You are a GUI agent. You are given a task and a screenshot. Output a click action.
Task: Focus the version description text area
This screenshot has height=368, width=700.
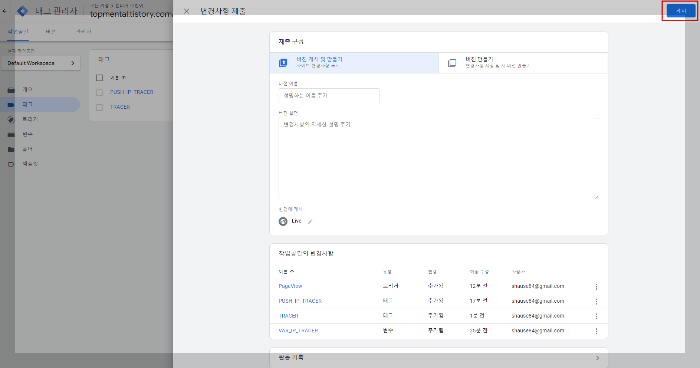click(438, 159)
